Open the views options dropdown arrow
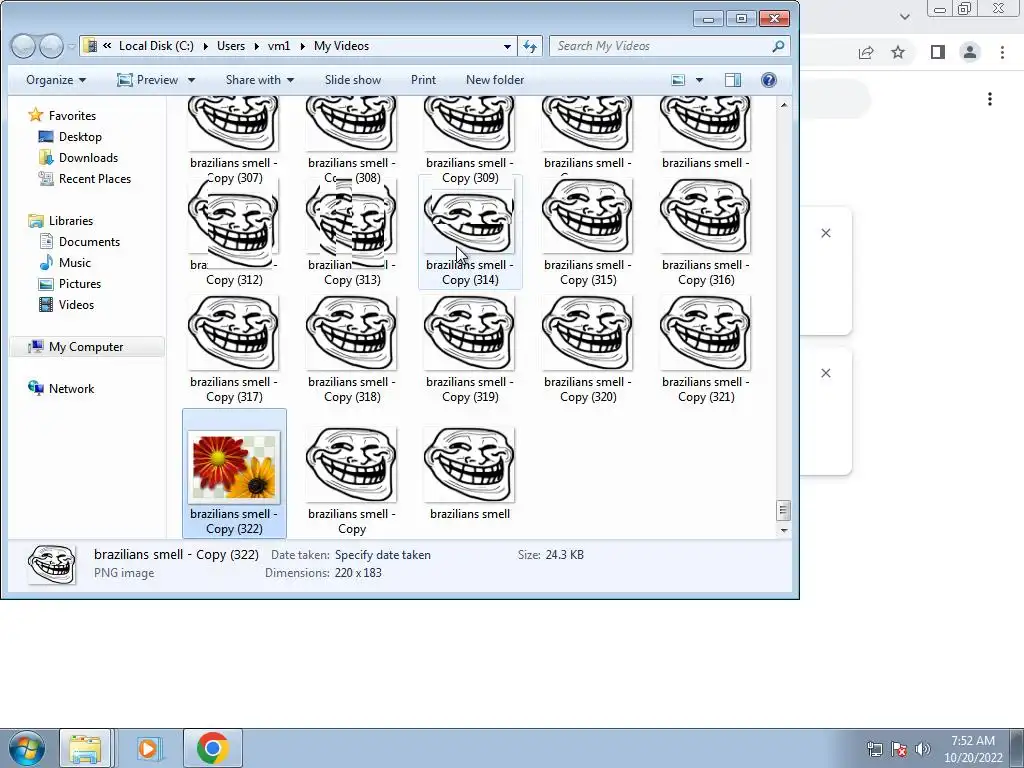 click(699, 80)
